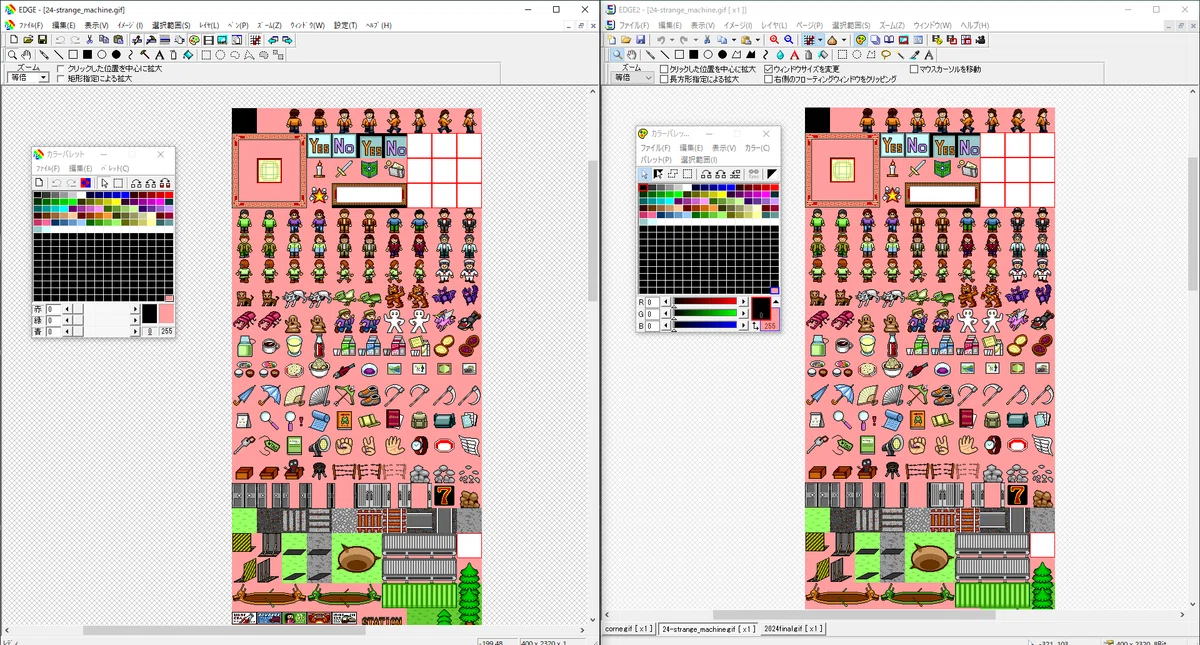Click the 赤 value field in EDGE palette
This screenshot has height=645, width=1200.
(x=53, y=309)
